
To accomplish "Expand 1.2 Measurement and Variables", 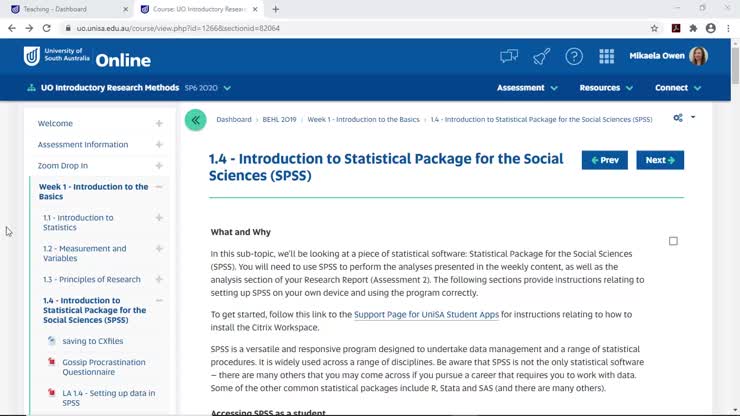I will pyautogui.click(x=159, y=248).
